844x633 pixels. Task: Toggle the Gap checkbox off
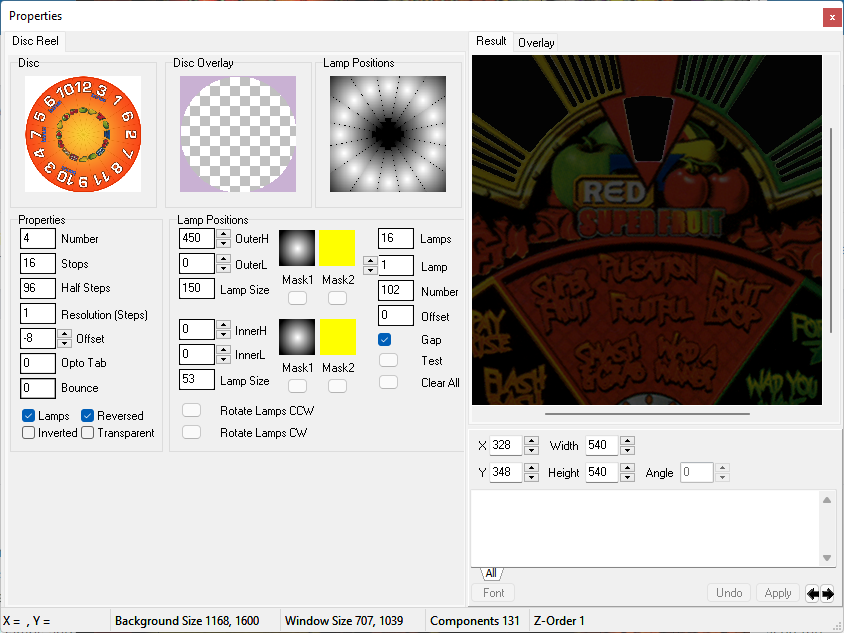click(385, 340)
